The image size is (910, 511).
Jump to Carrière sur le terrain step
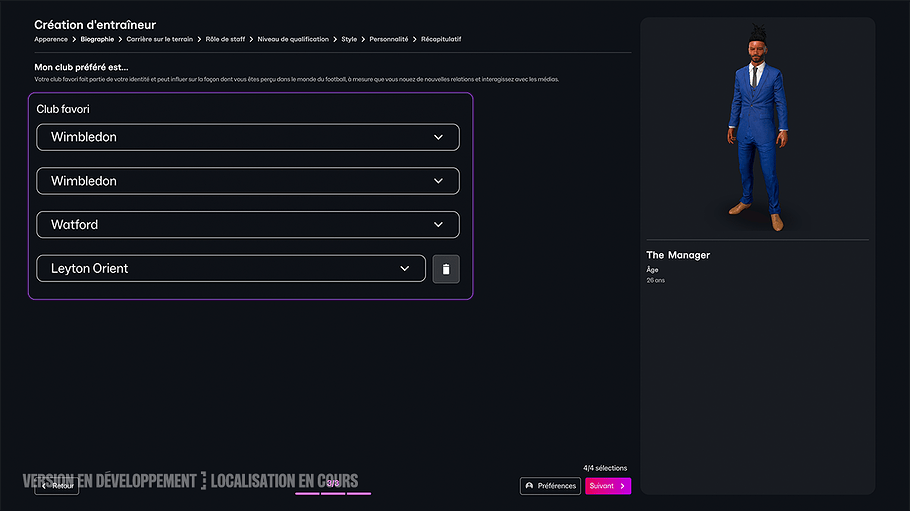pos(160,39)
